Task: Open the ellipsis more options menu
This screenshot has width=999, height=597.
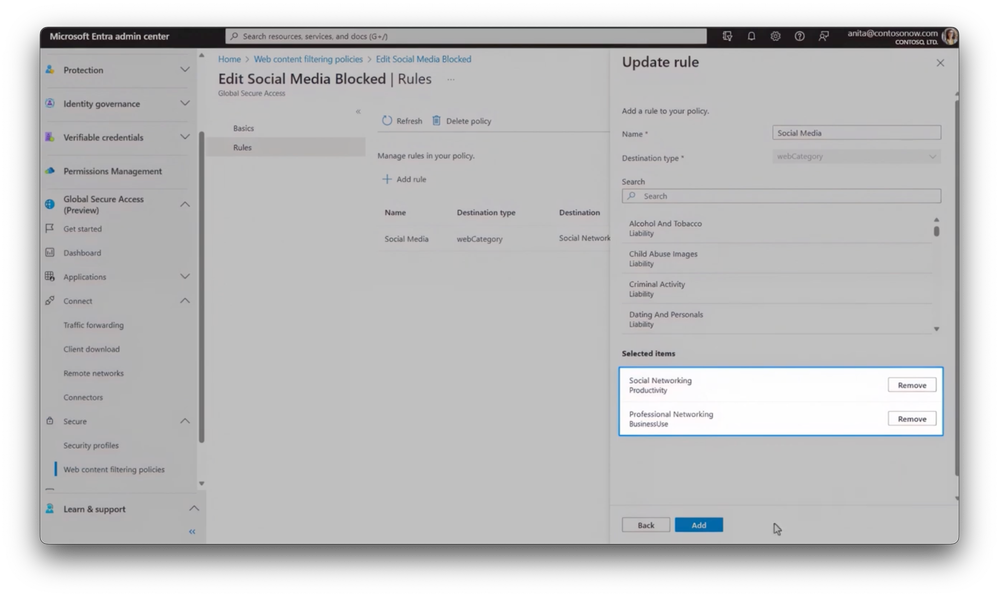Action: [450, 80]
